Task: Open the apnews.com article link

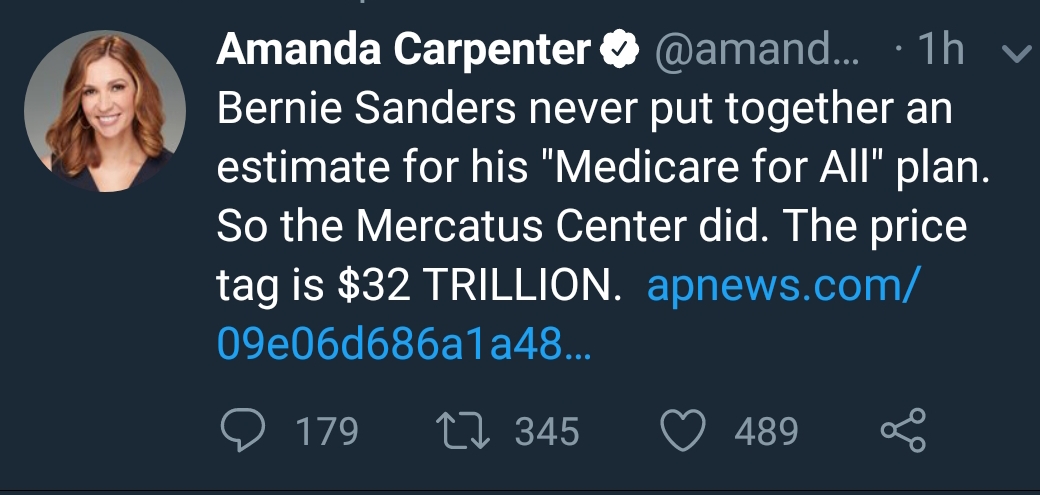Action: 782,287
